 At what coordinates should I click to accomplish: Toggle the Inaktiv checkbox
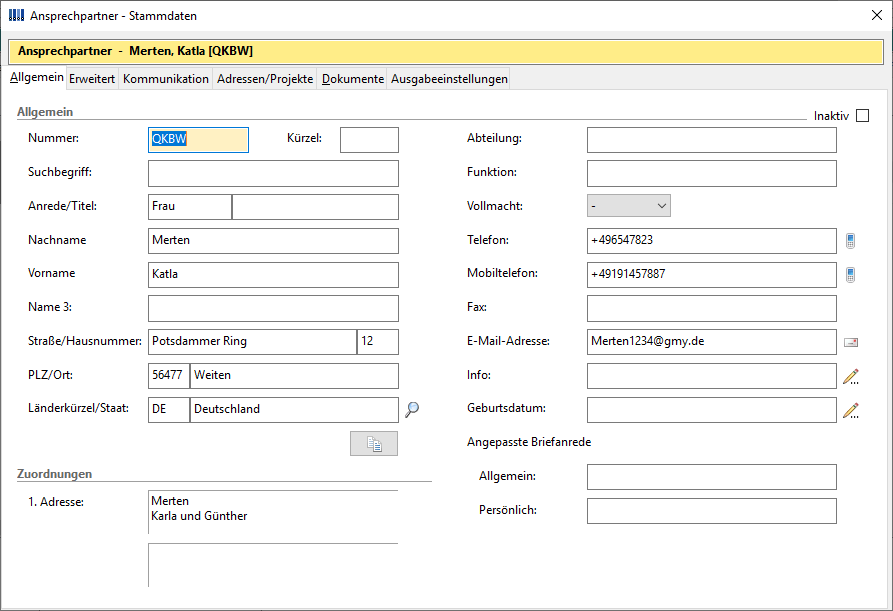click(x=862, y=116)
